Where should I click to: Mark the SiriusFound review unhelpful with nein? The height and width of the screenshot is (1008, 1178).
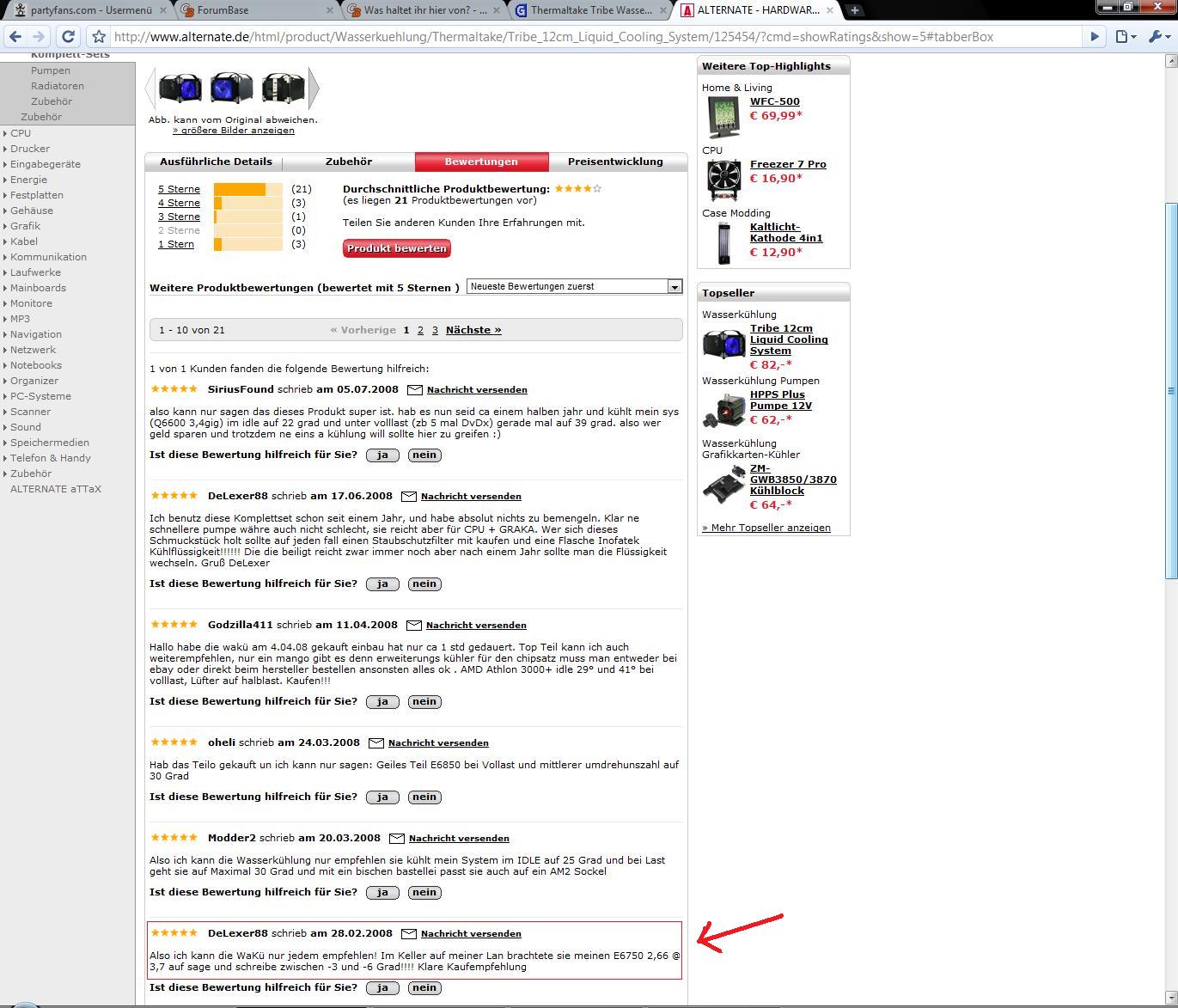pyautogui.click(x=424, y=455)
